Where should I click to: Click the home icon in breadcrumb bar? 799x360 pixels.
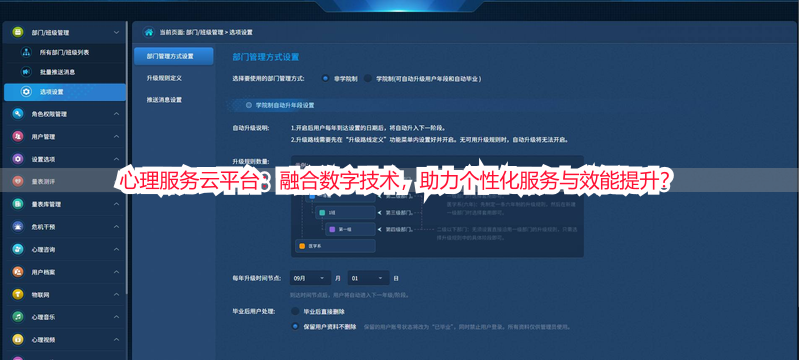[149, 32]
